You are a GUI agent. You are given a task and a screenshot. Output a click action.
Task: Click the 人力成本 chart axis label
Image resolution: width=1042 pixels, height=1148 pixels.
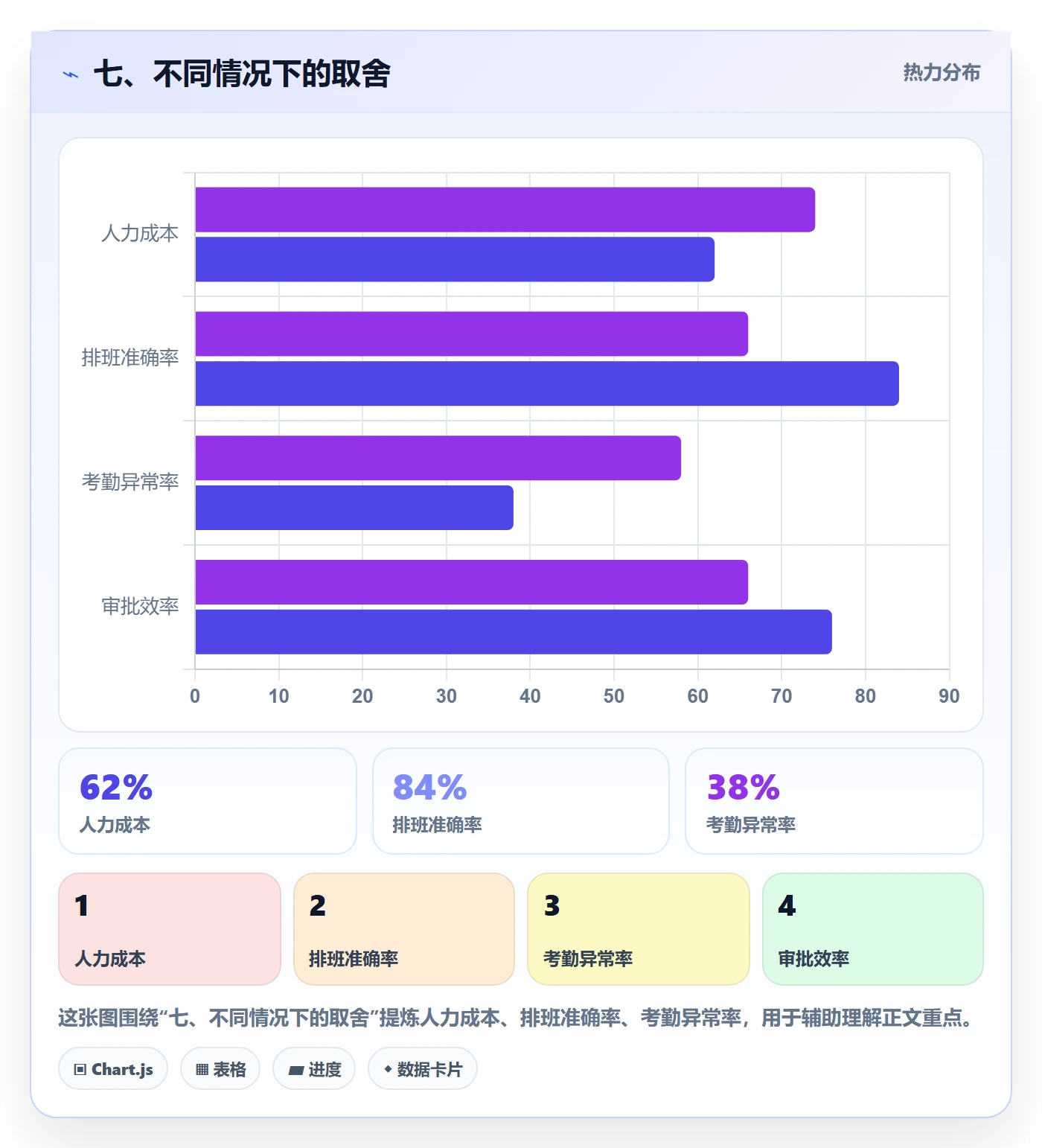[x=140, y=234]
